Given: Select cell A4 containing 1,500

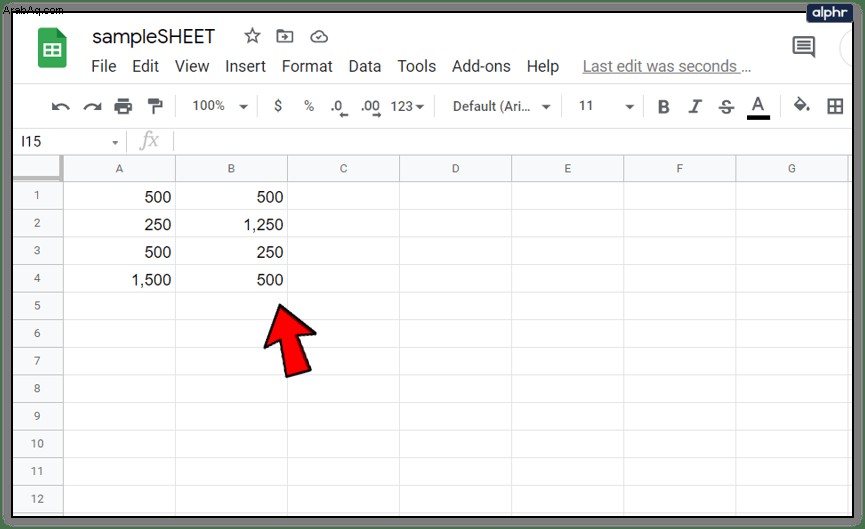Looking at the screenshot, I should pyautogui.click(x=119, y=279).
